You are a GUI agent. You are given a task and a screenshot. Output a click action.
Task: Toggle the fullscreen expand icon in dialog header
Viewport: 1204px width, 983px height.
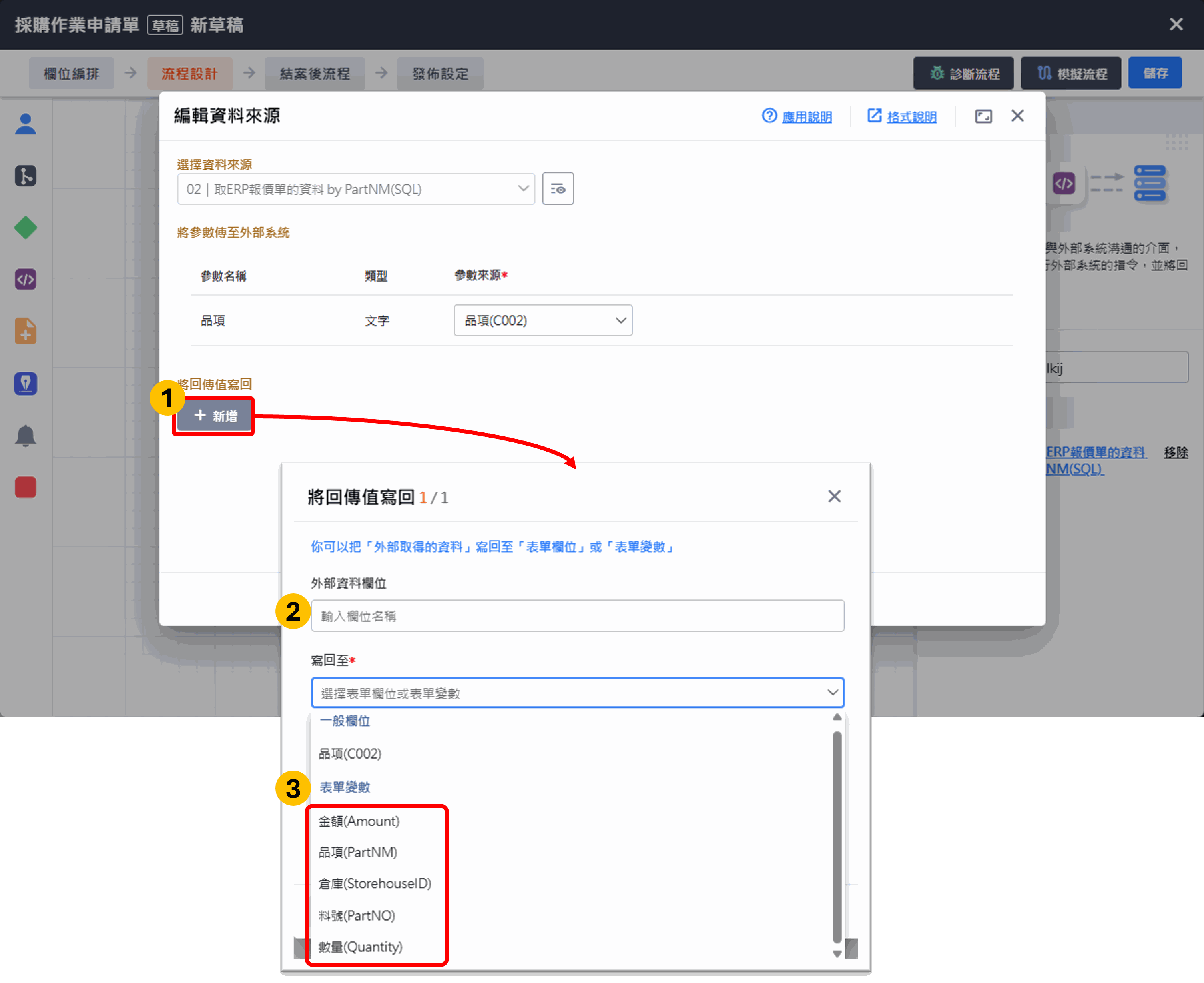(x=983, y=117)
